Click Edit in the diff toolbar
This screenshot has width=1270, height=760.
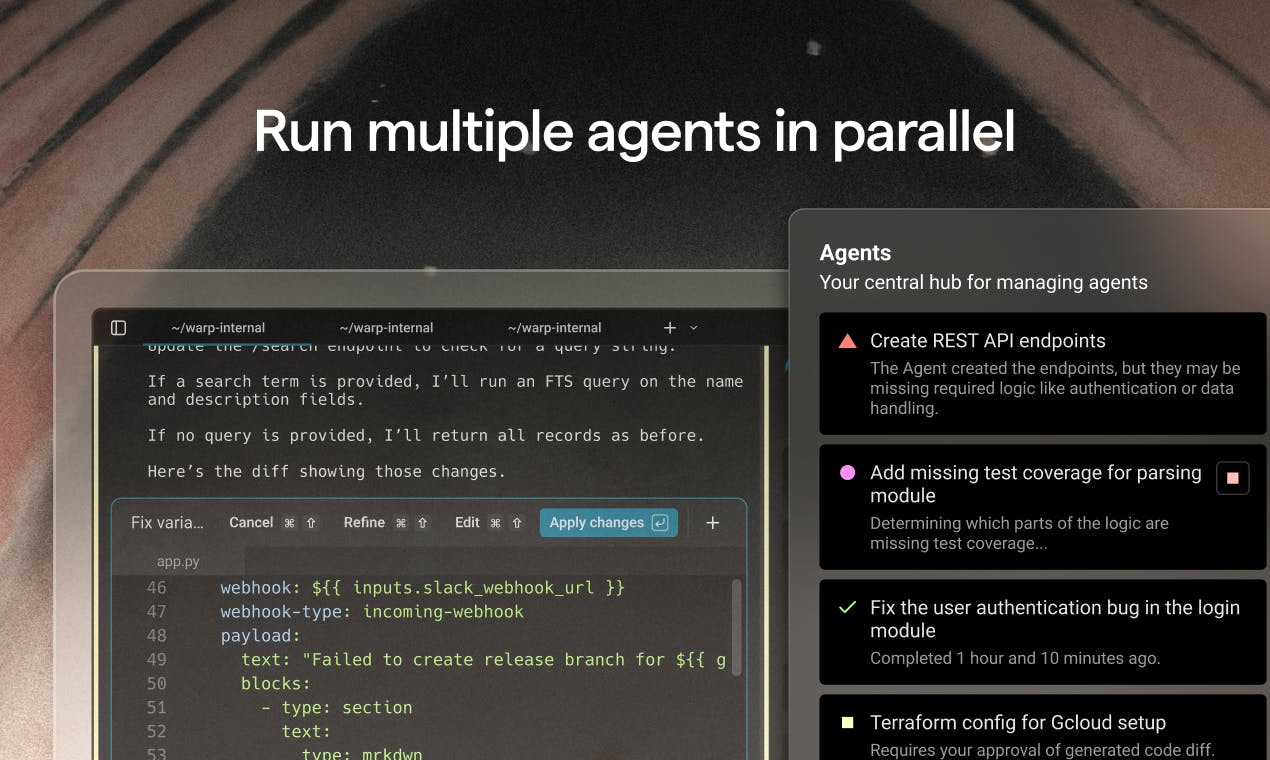pos(467,522)
